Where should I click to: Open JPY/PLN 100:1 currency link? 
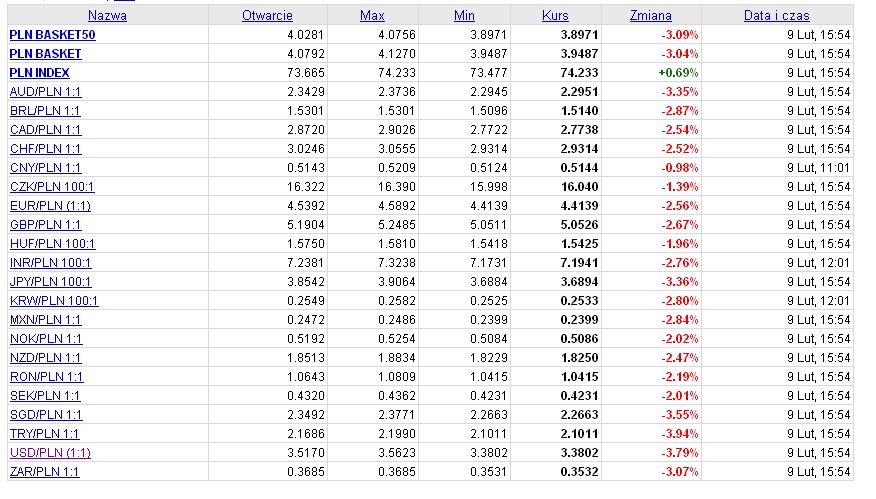coord(50,282)
